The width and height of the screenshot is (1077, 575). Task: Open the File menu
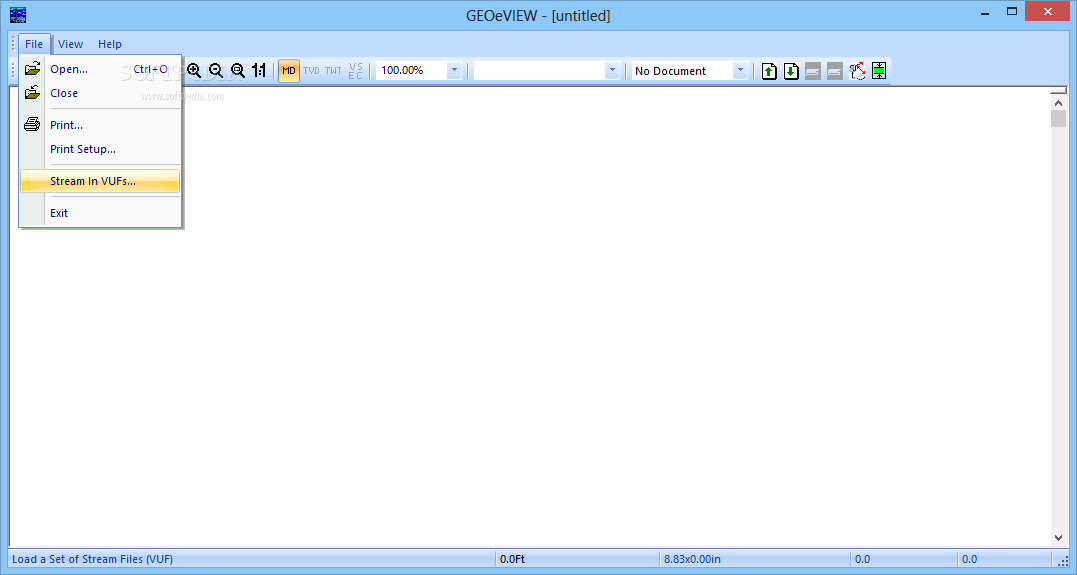coord(34,44)
